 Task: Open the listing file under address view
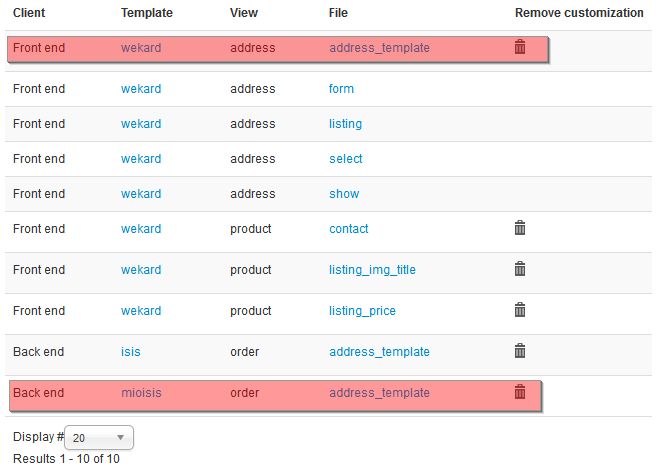[346, 124]
